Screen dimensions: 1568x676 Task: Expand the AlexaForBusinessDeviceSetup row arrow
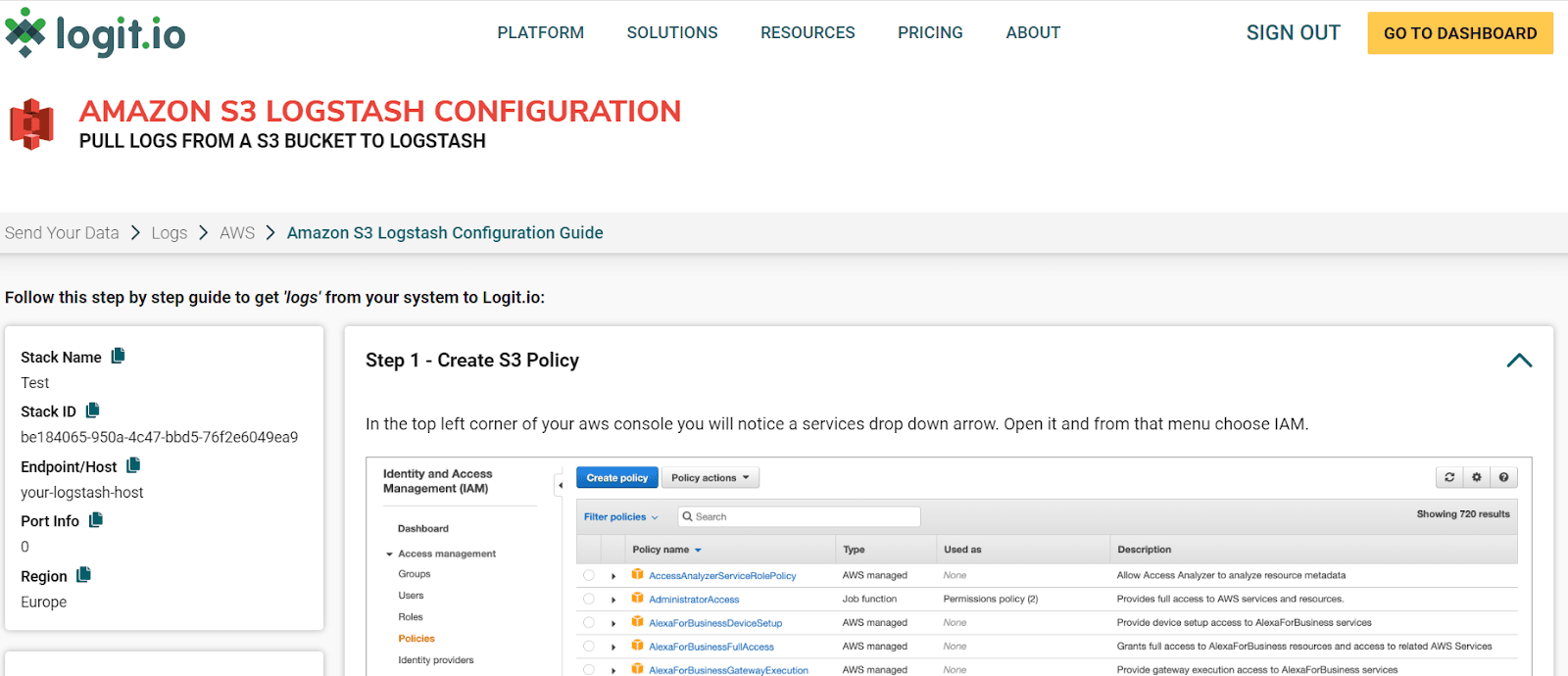613,623
